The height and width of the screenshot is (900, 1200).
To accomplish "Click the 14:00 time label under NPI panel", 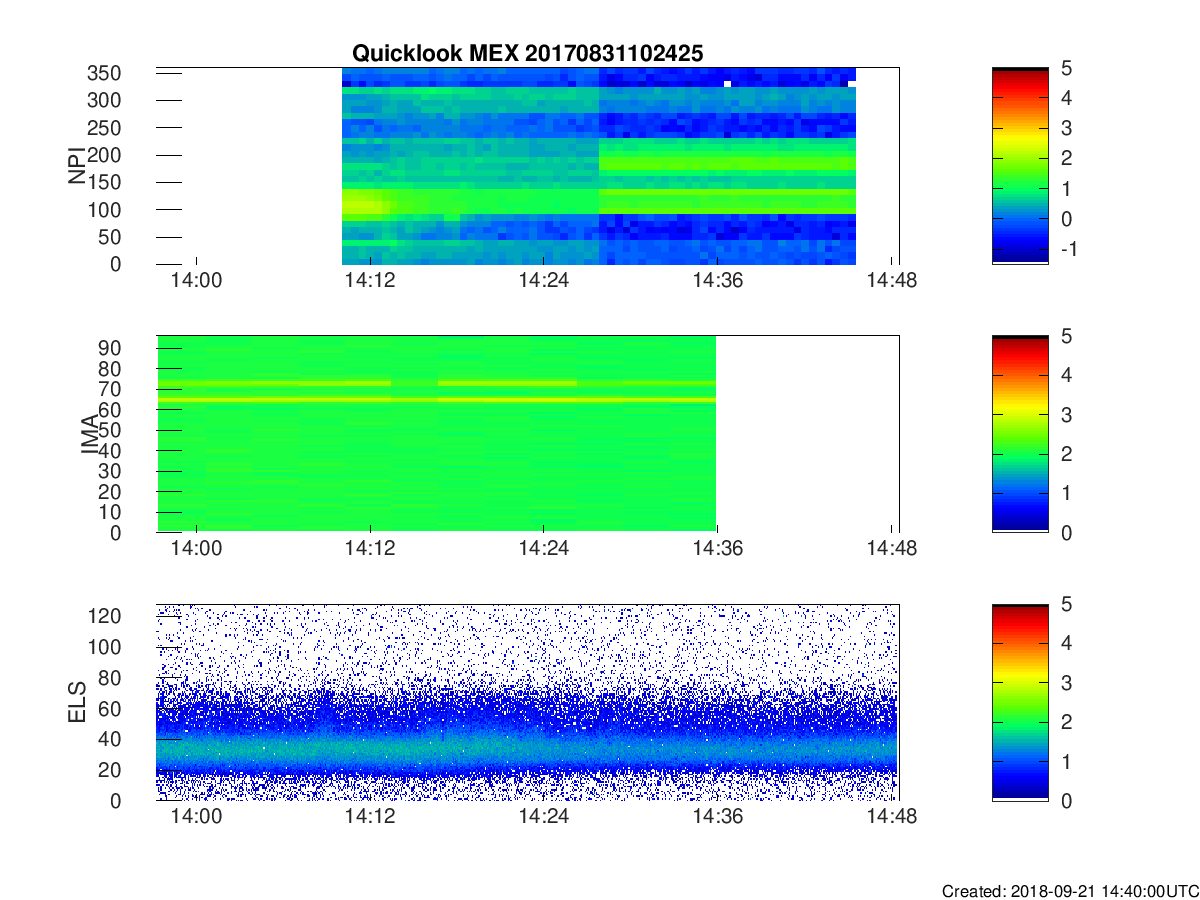I will [196, 281].
